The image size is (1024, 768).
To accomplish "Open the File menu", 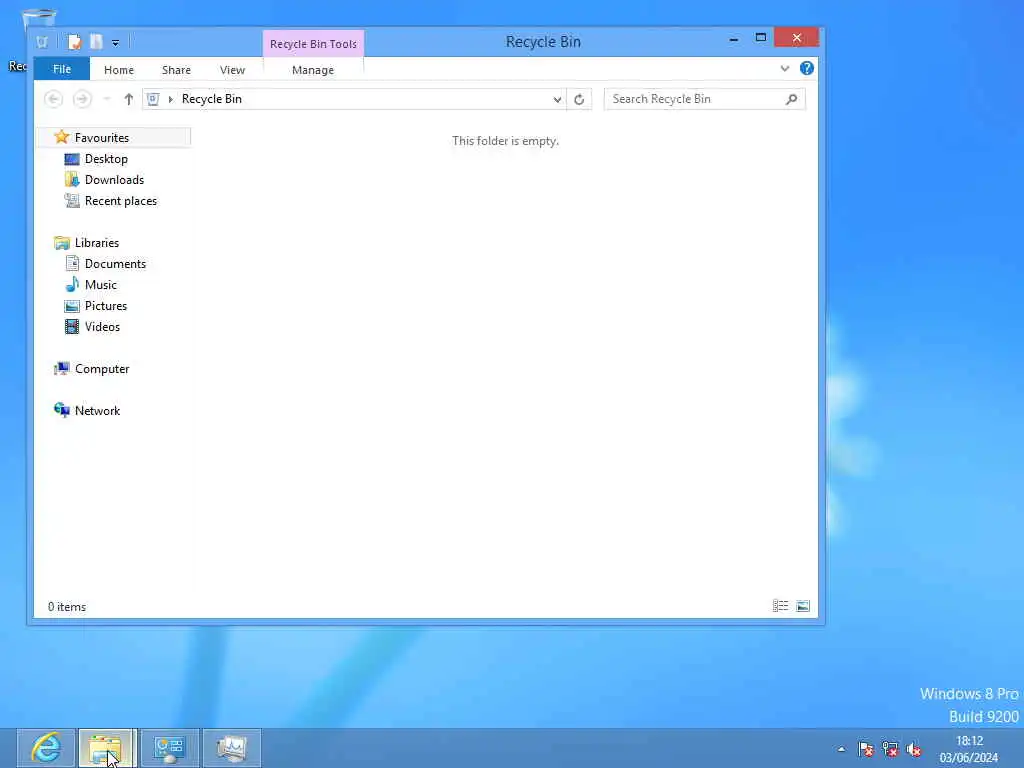I will pos(62,69).
